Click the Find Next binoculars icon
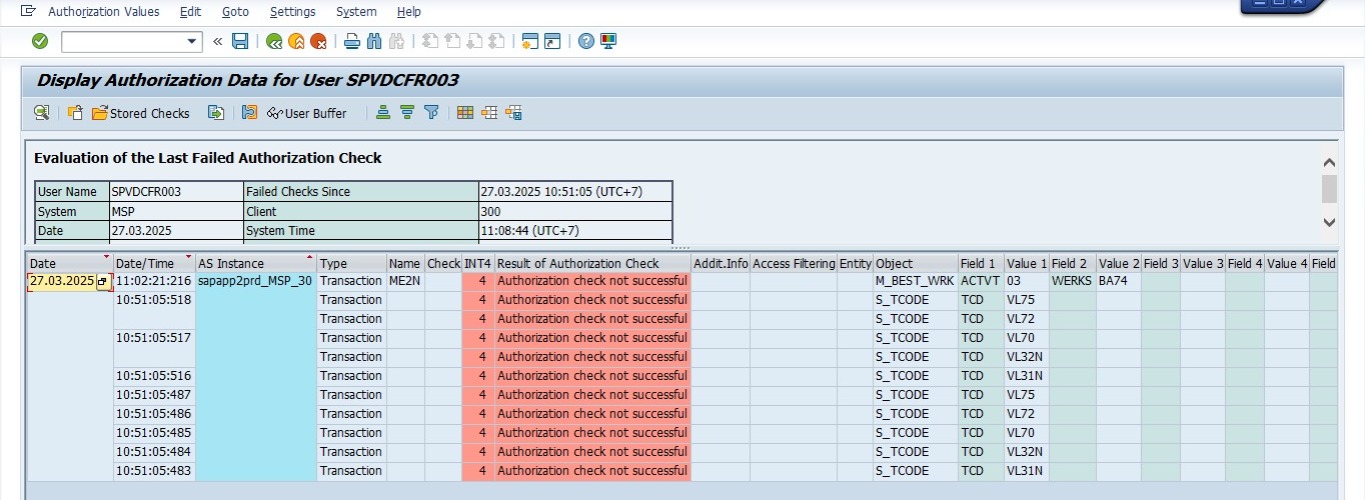The width and height of the screenshot is (1365, 500). (396, 41)
